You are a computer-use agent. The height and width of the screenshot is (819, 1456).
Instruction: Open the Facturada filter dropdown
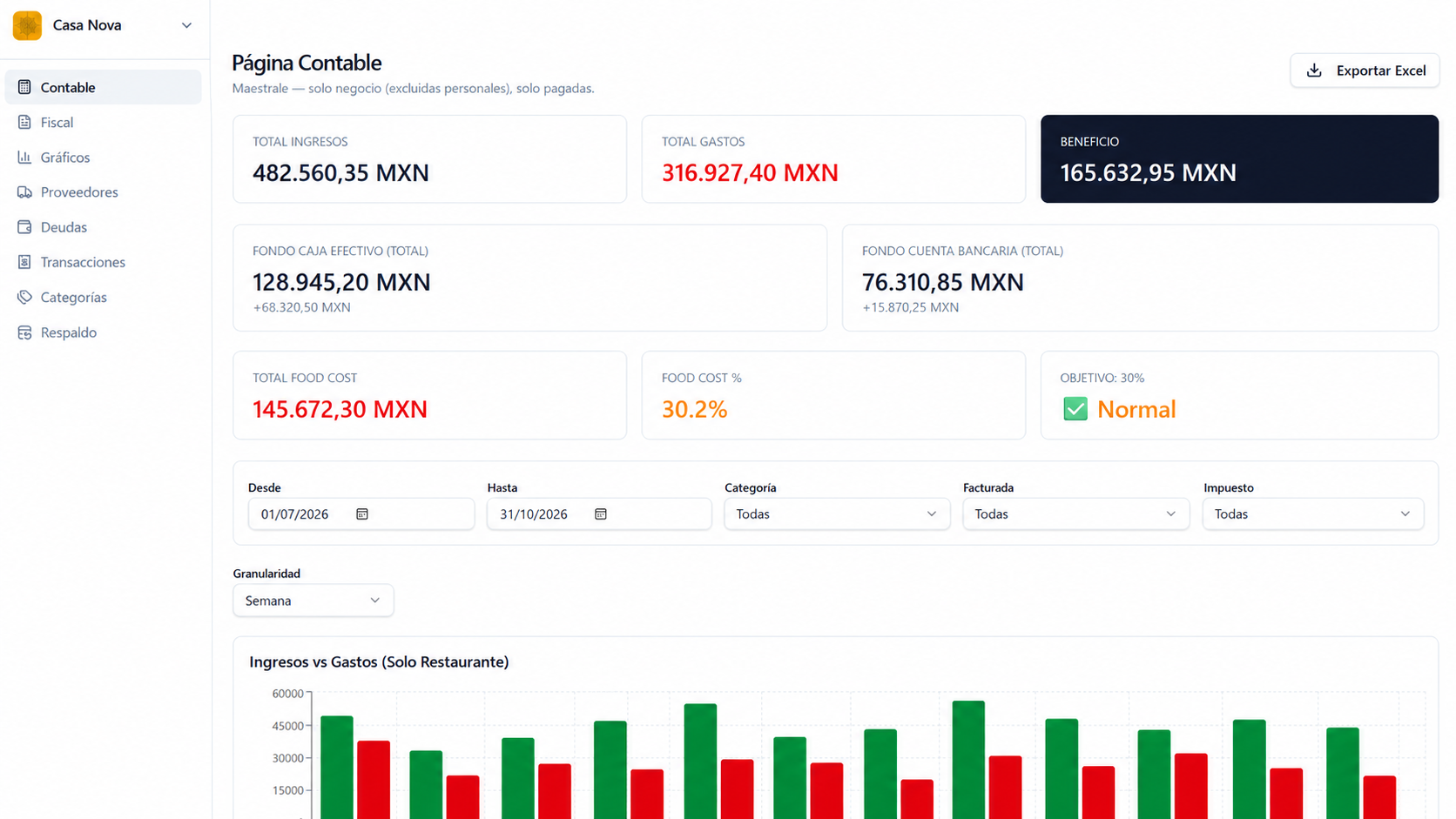click(x=1075, y=514)
